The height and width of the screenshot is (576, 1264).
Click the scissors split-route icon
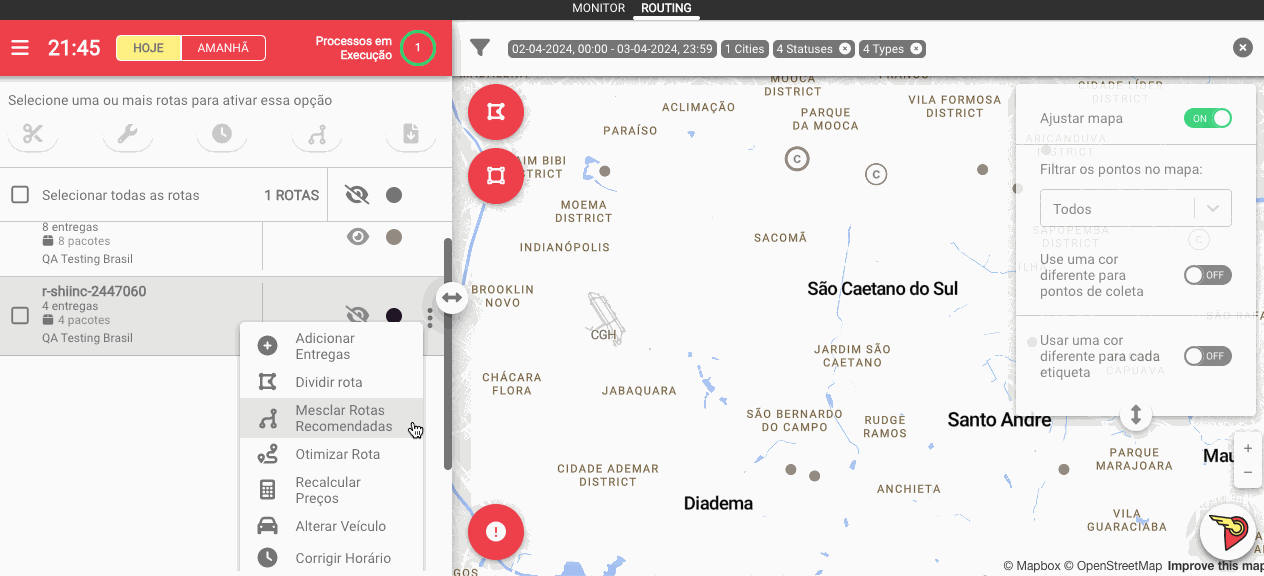pos(33,134)
